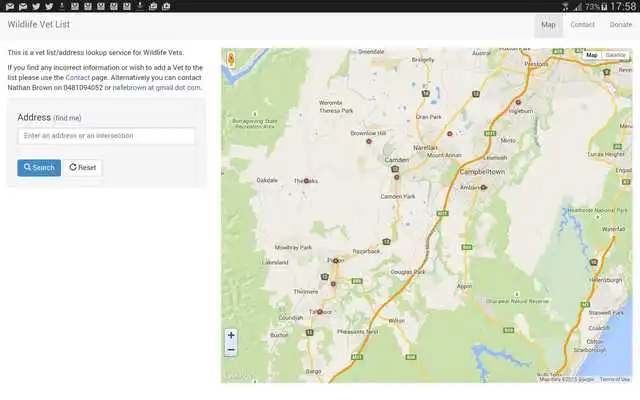Viewport: 640px width, 400px height.
Task: Select vet marker at Tahmoor
Action: pyautogui.click(x=320, y=312)
